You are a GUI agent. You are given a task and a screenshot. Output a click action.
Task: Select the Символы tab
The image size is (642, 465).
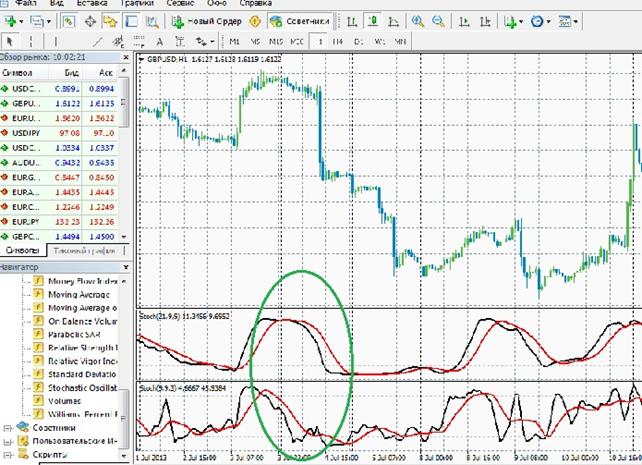pyautogui.click(x=23, y=250)
